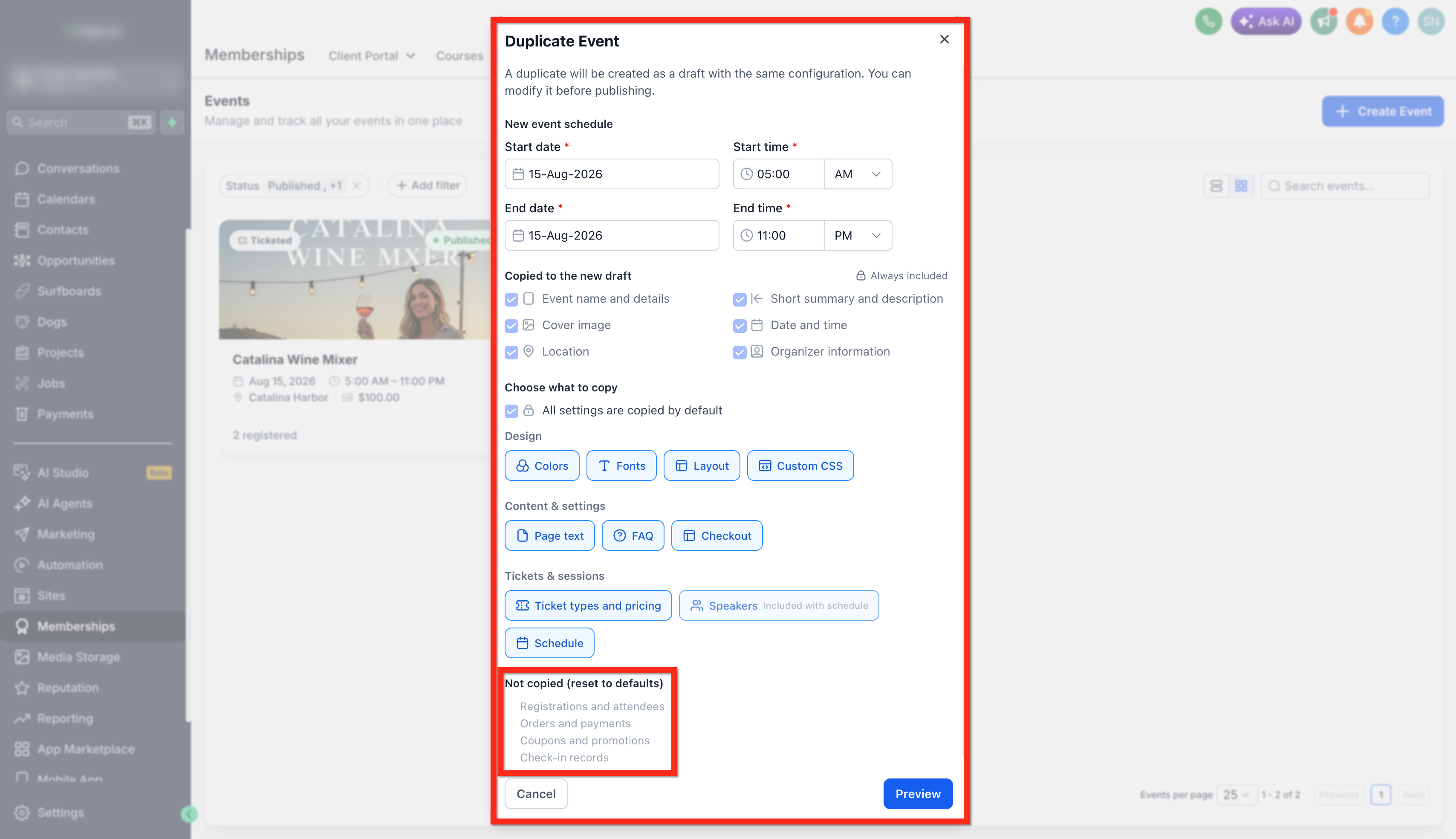Select the Colors design chip
This screenshot has width=1456, height=839.
pos(541,466)
